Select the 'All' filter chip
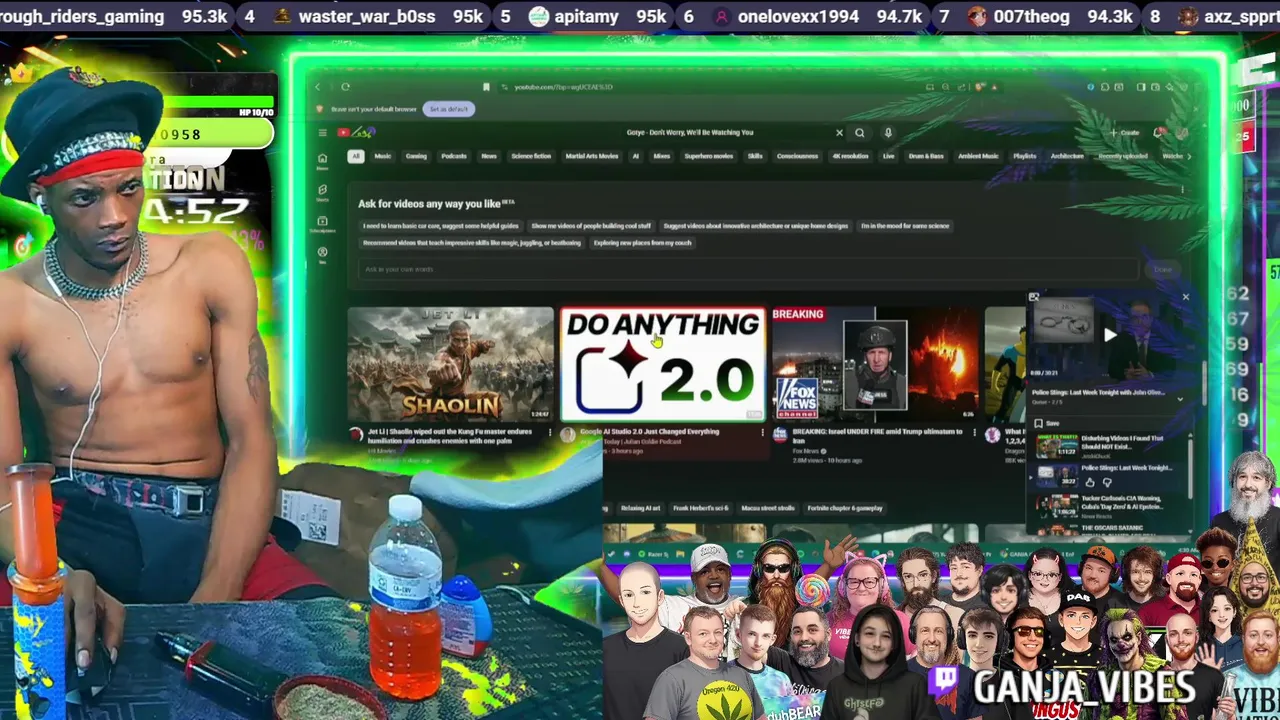1280x720 pixels. [x=356, y=156]
